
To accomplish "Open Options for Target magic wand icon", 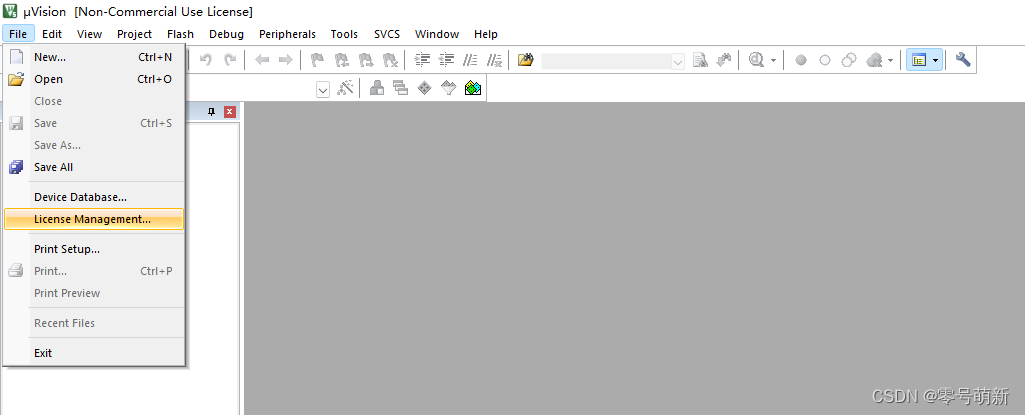I will click(345, 88).
